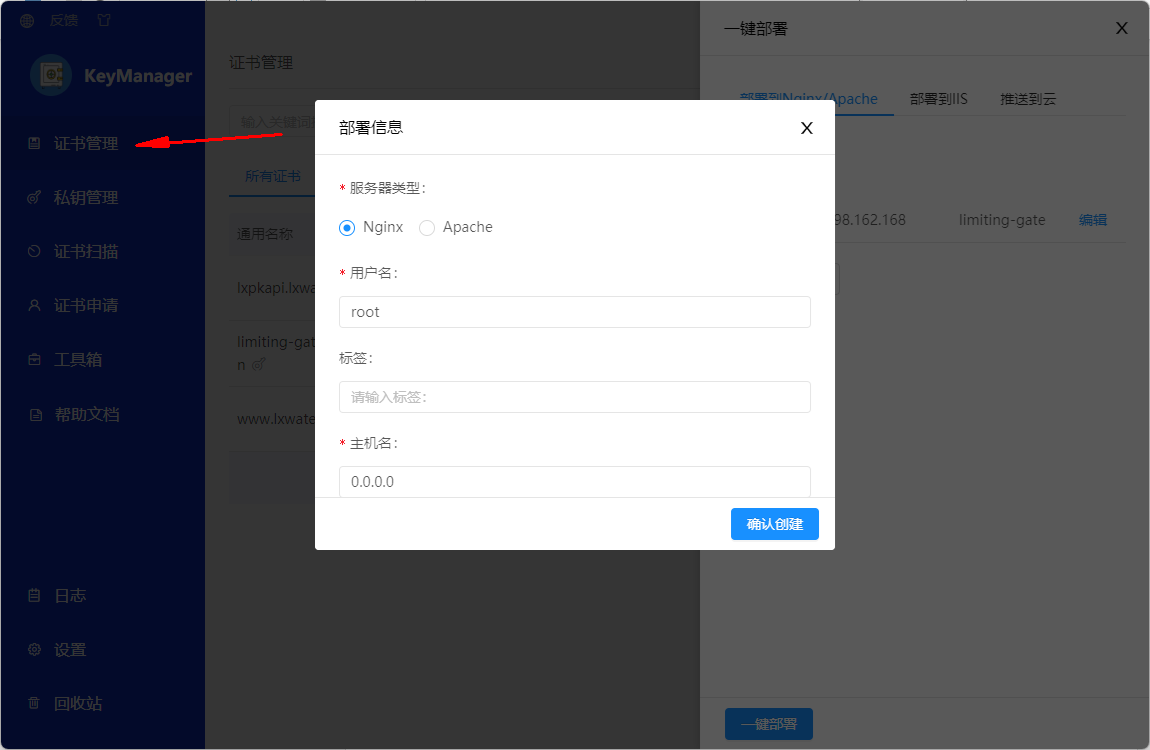The height and width of the screenshot is (750, 1150).
Task: Open 设置 in the sidebar
Action: coord(70,650)
